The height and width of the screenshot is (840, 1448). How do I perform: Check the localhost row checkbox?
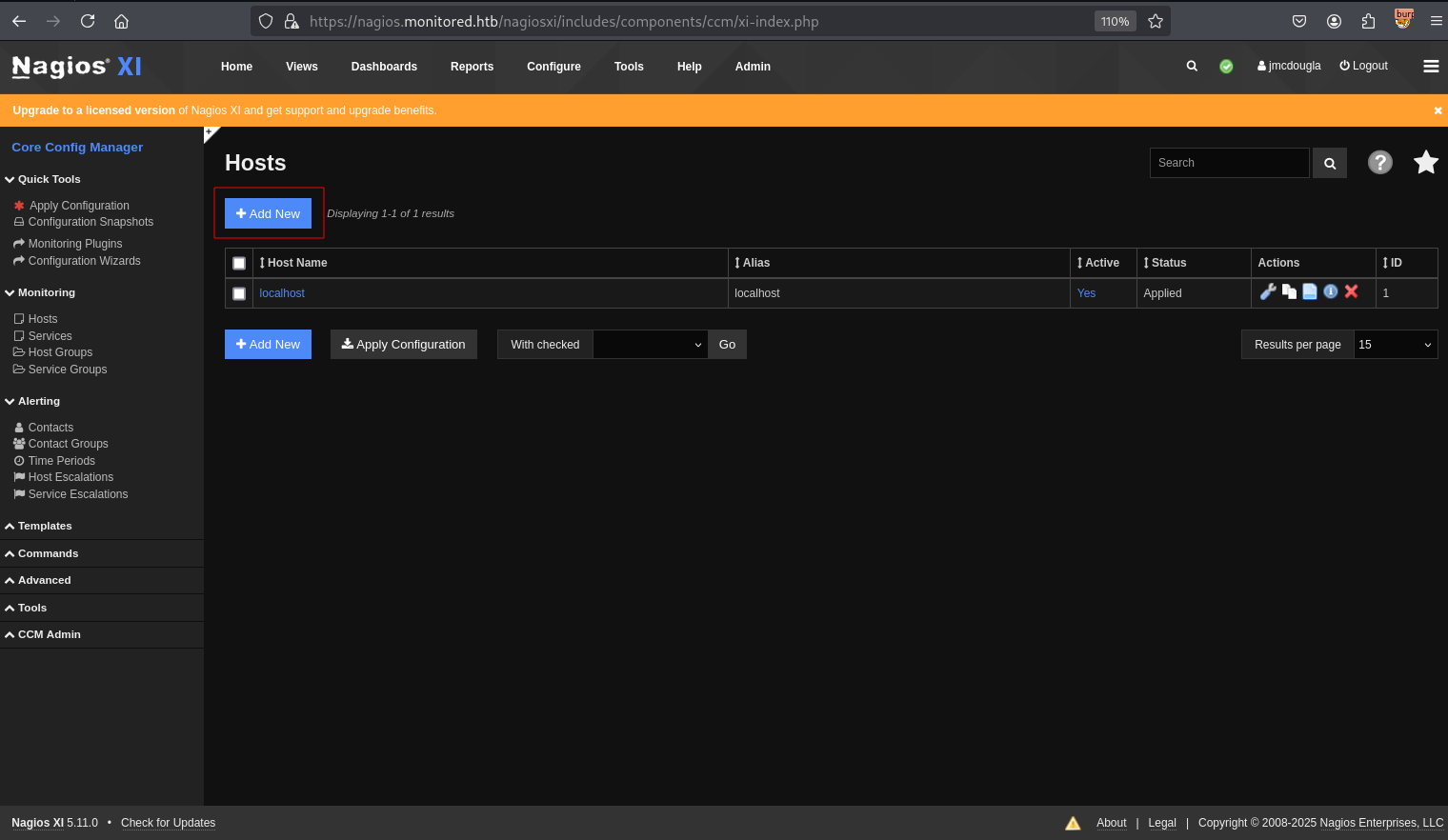(239, 293)
